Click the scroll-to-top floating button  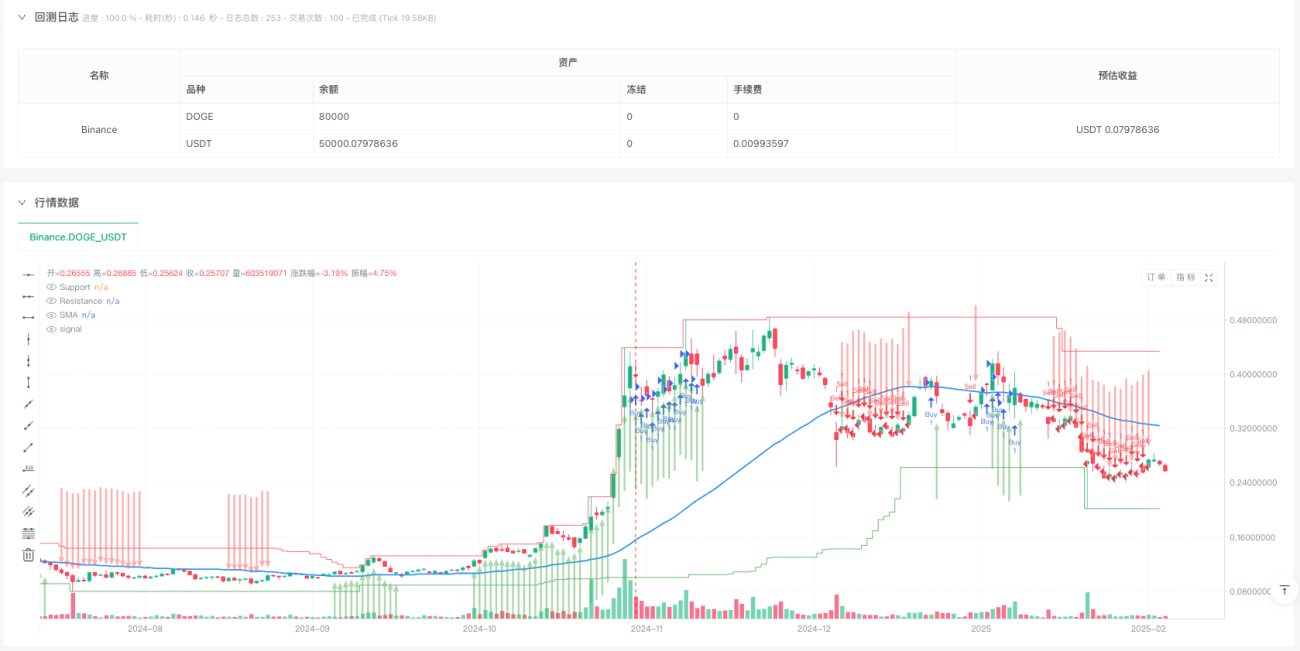(1284, 591)
